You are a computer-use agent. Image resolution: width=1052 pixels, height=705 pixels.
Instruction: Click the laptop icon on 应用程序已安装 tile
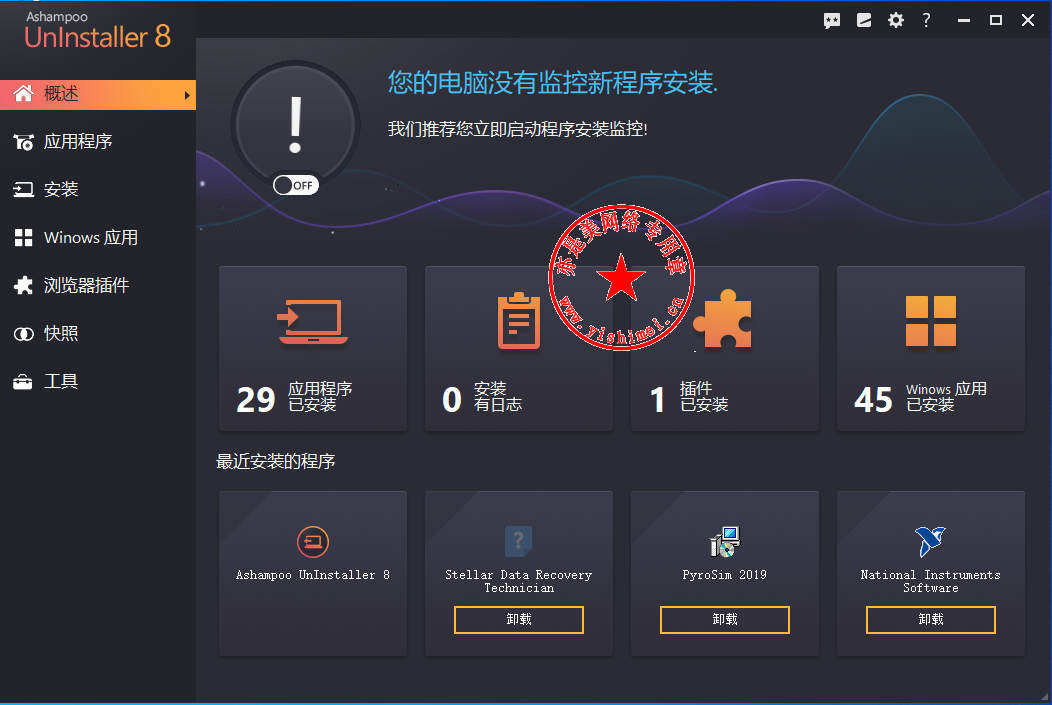click(313, 322)
